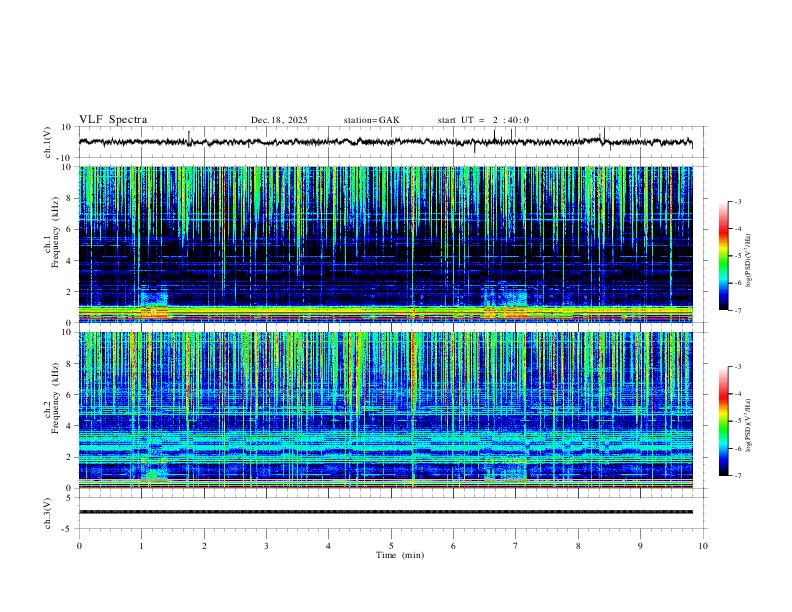The image size is (792, 612).
Task: Click the "-6" tick on ch.1 colorbar
Action: click(737, 283)
